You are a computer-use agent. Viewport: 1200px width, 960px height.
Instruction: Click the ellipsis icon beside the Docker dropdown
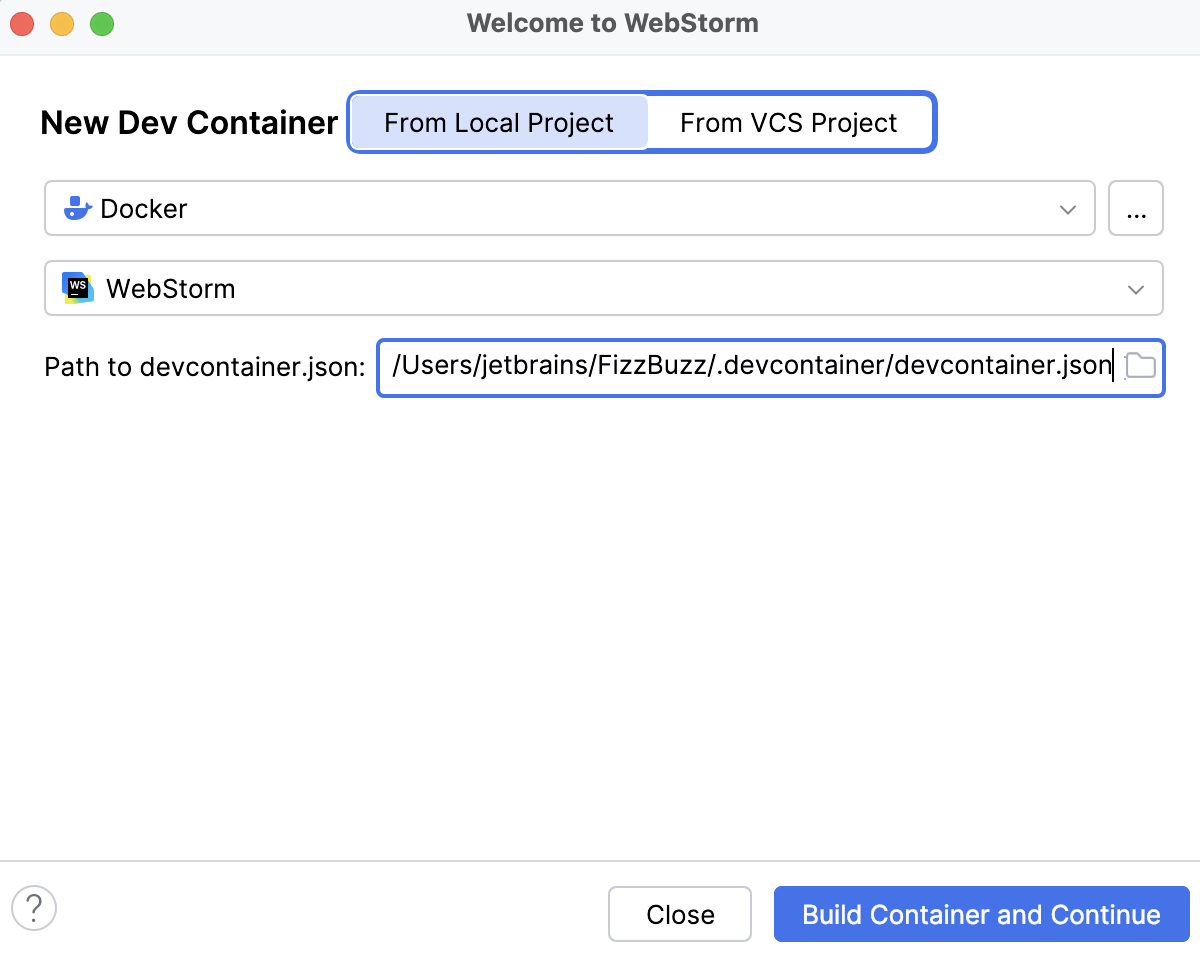[x=1136, y=208]
